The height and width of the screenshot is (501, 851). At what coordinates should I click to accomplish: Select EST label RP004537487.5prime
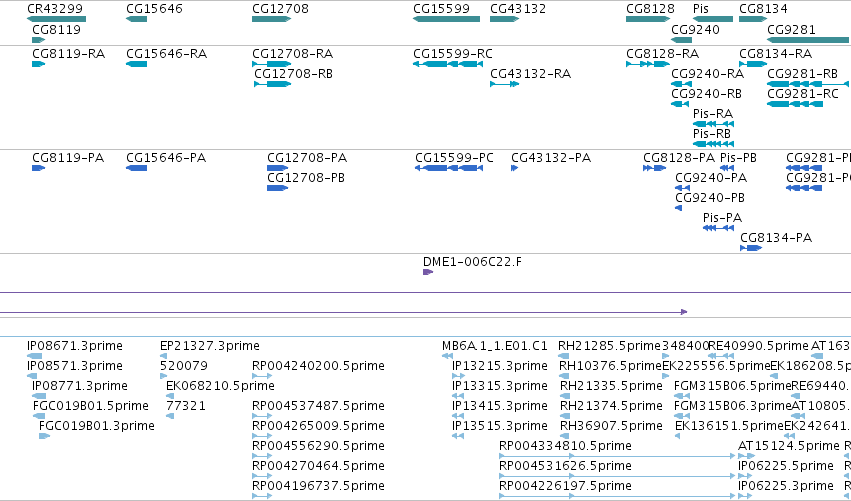[318, 406]
